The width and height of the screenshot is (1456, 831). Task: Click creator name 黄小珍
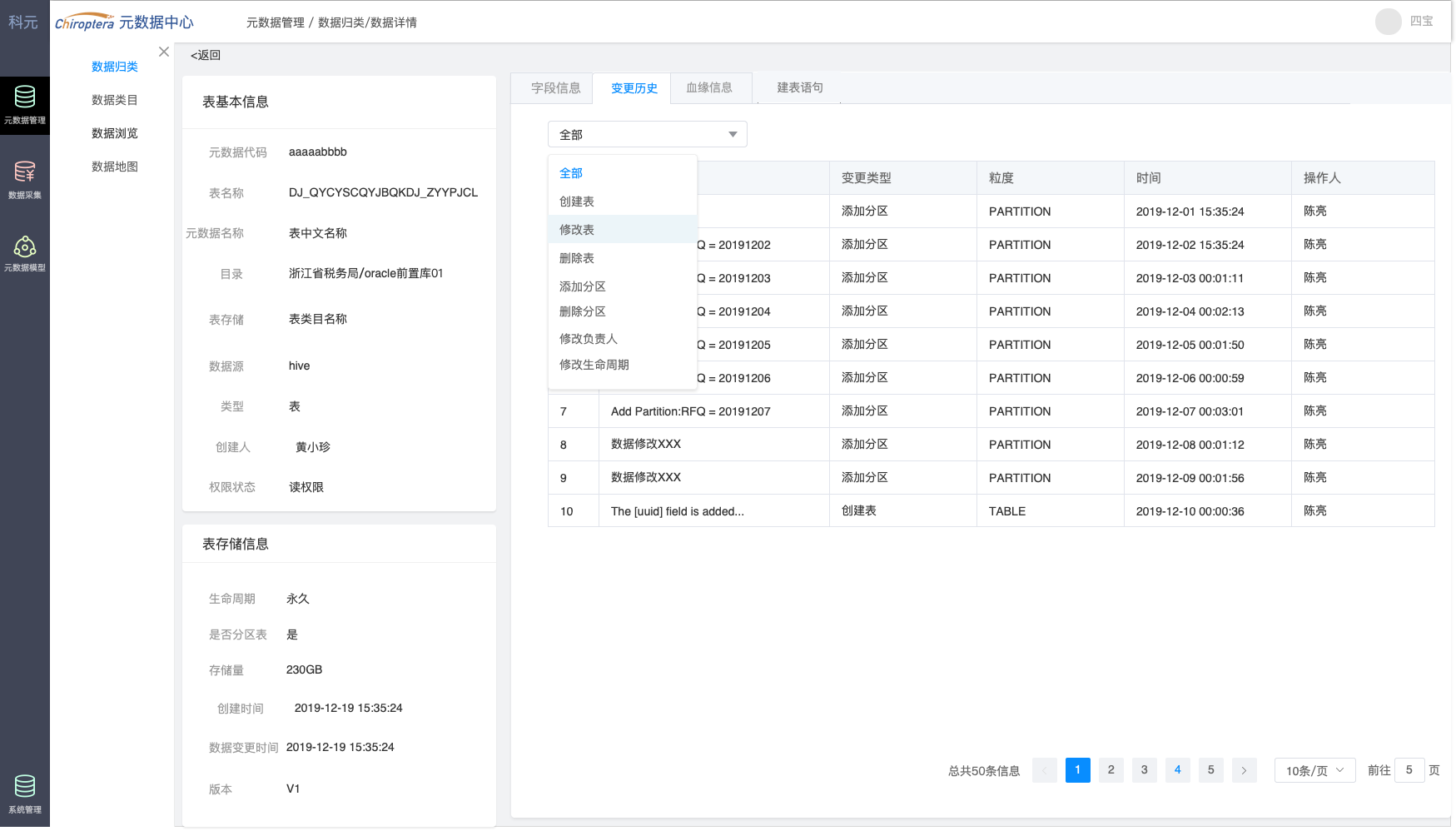[313, 447]
